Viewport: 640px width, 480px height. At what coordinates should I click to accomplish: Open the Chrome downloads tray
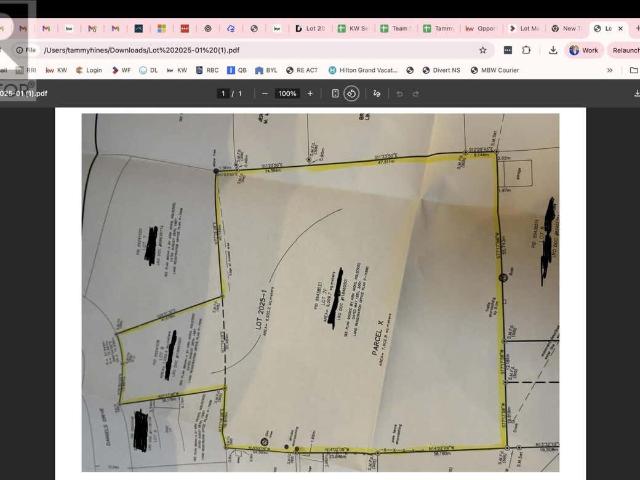click(x=553, y=50)
